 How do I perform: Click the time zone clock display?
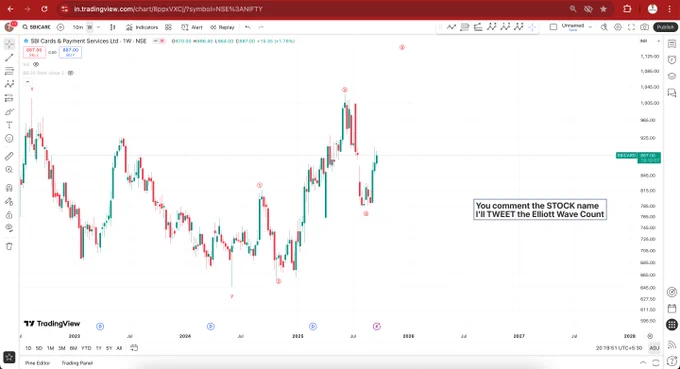[x=619, y=348]
